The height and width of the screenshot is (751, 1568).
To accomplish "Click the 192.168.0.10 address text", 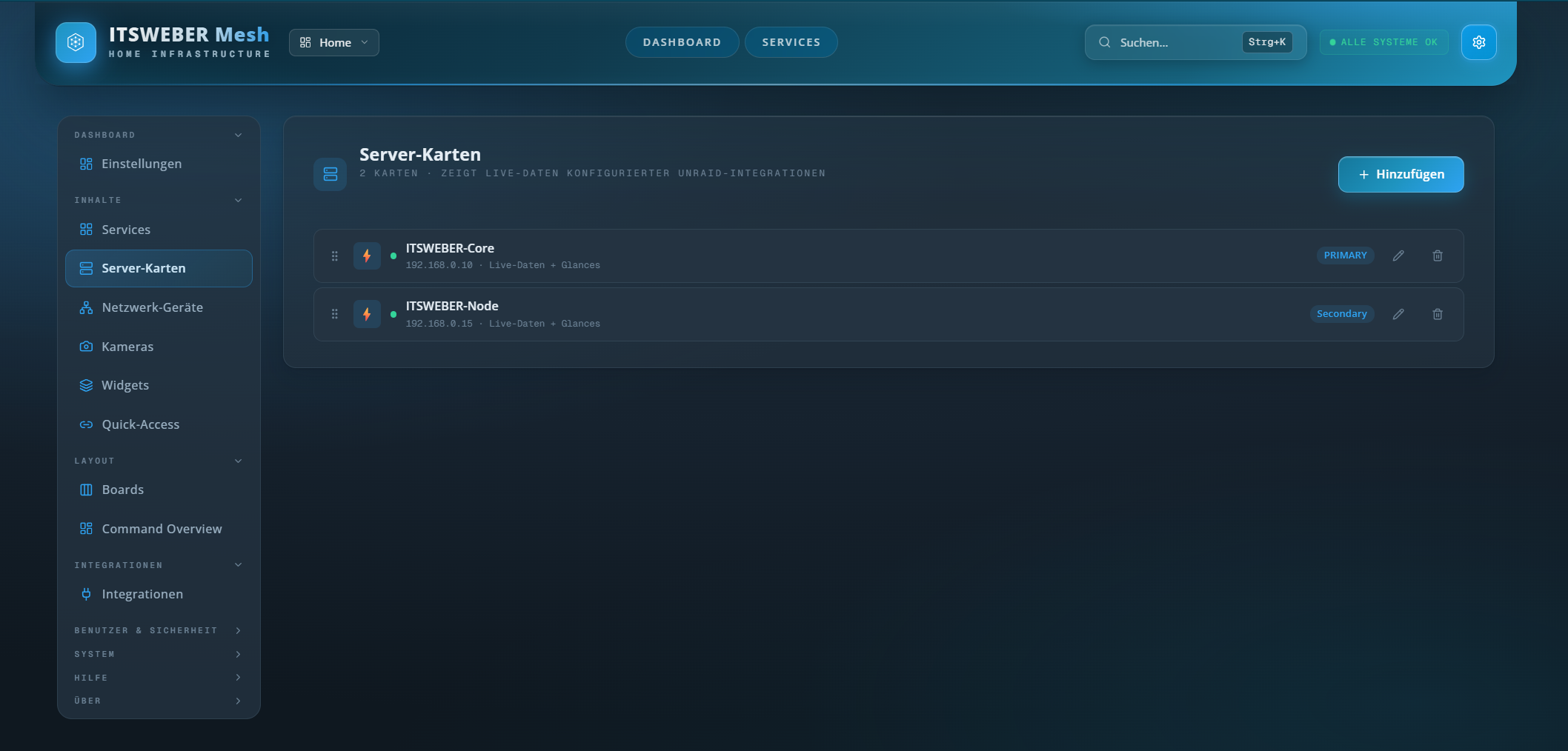I will pyautogui.click(x=439, y=265).
